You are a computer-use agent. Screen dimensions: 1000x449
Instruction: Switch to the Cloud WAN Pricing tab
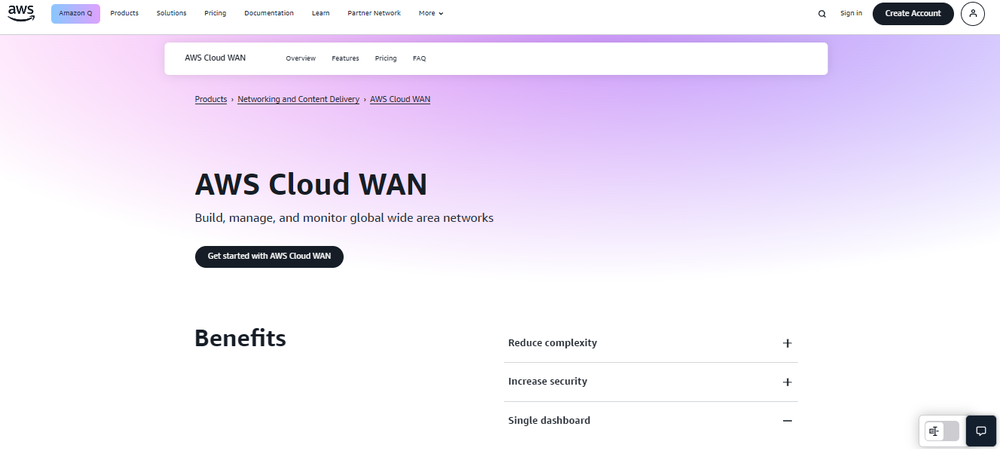coord(386,59)
